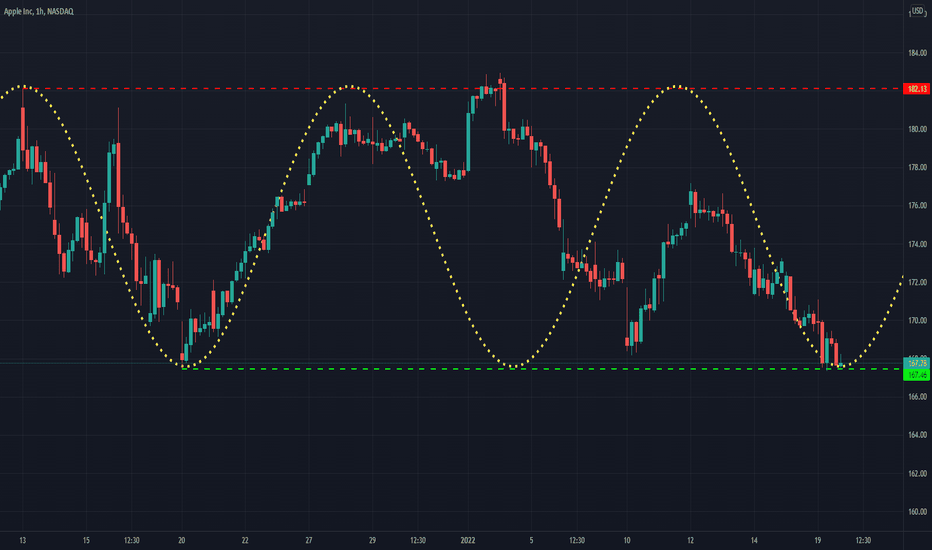Image resolution: width=932 pixels, height=550 pixels.
Task: Click the 172.00 price scale label
Action: (917, 282)
